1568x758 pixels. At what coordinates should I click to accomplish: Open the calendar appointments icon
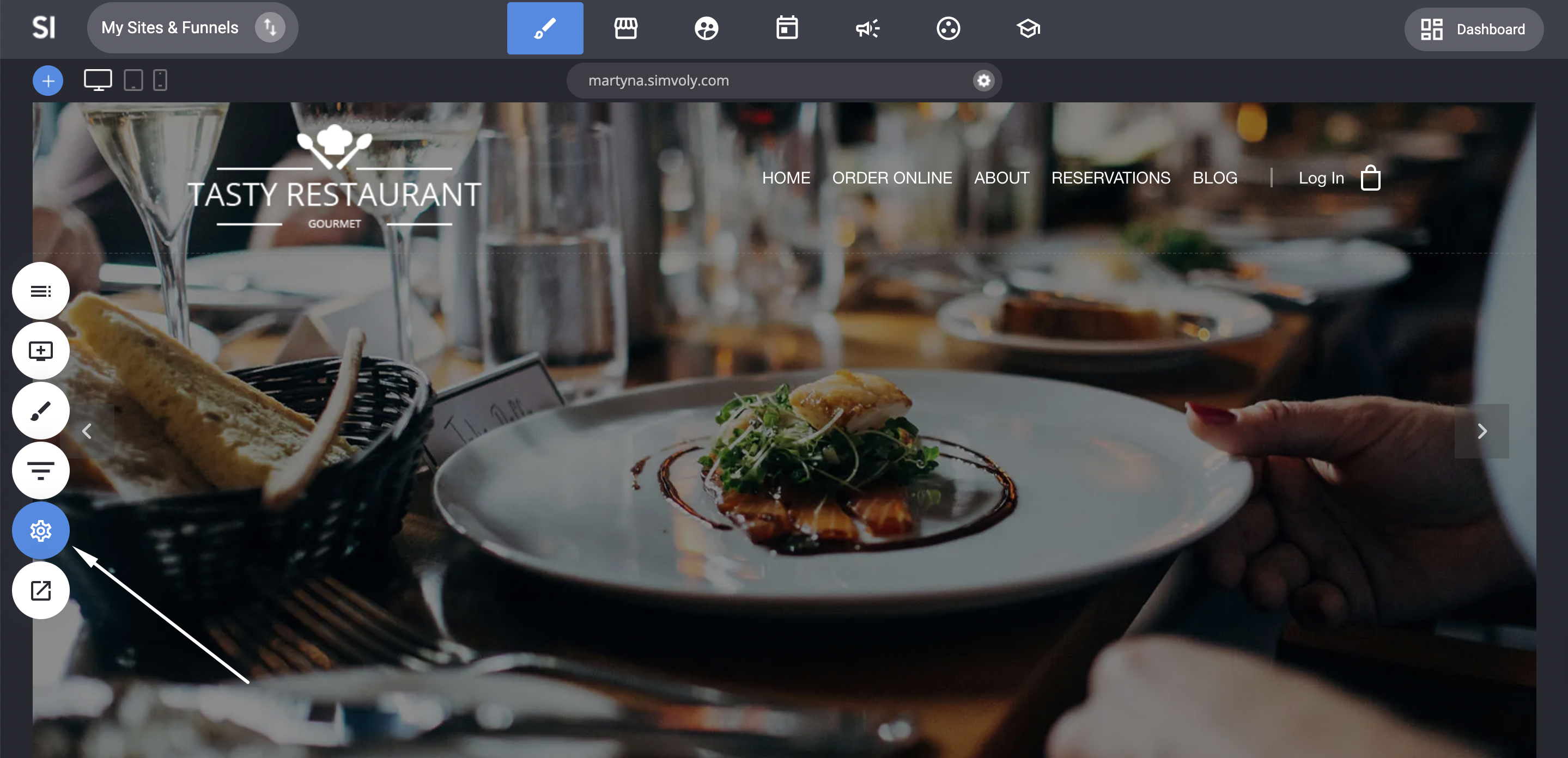point(786,28)
